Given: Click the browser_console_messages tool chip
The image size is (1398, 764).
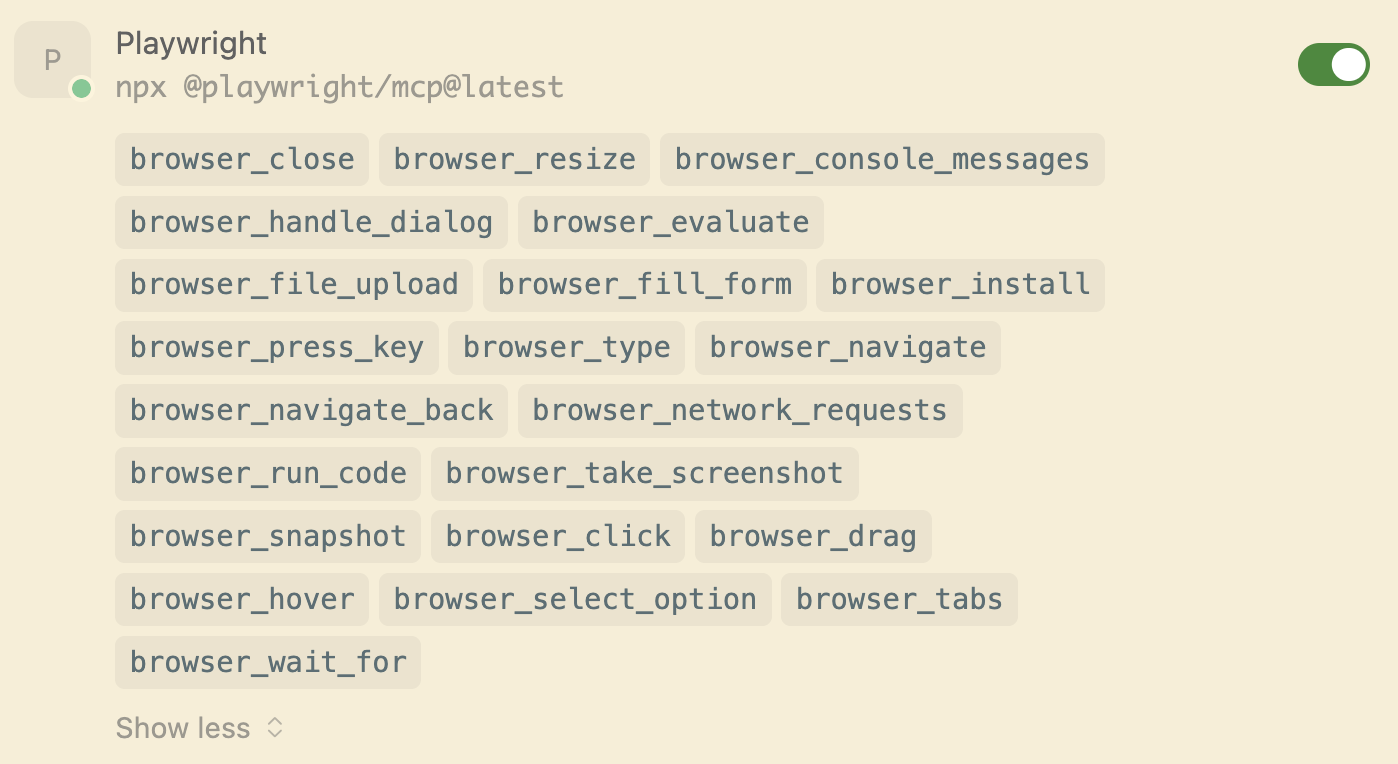Looking at the screenshot, I should (881, 160).
